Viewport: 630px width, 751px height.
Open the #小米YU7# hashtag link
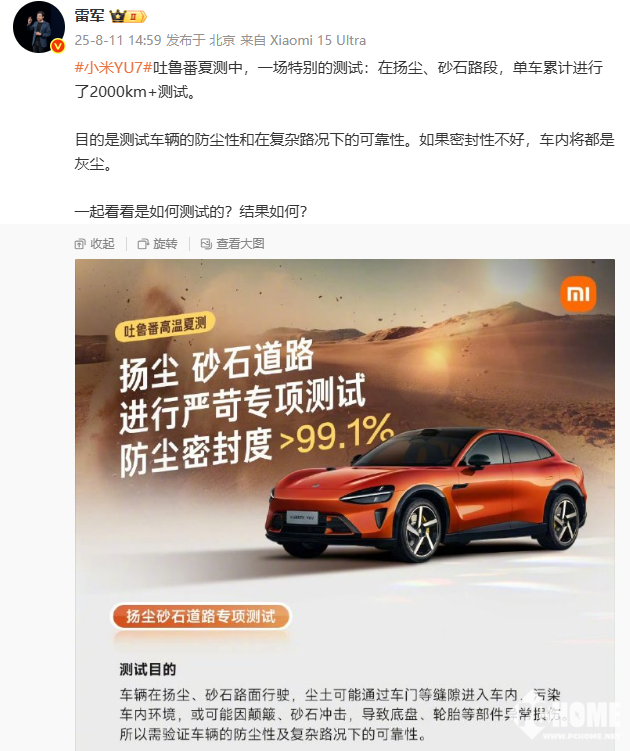point(114,68)
